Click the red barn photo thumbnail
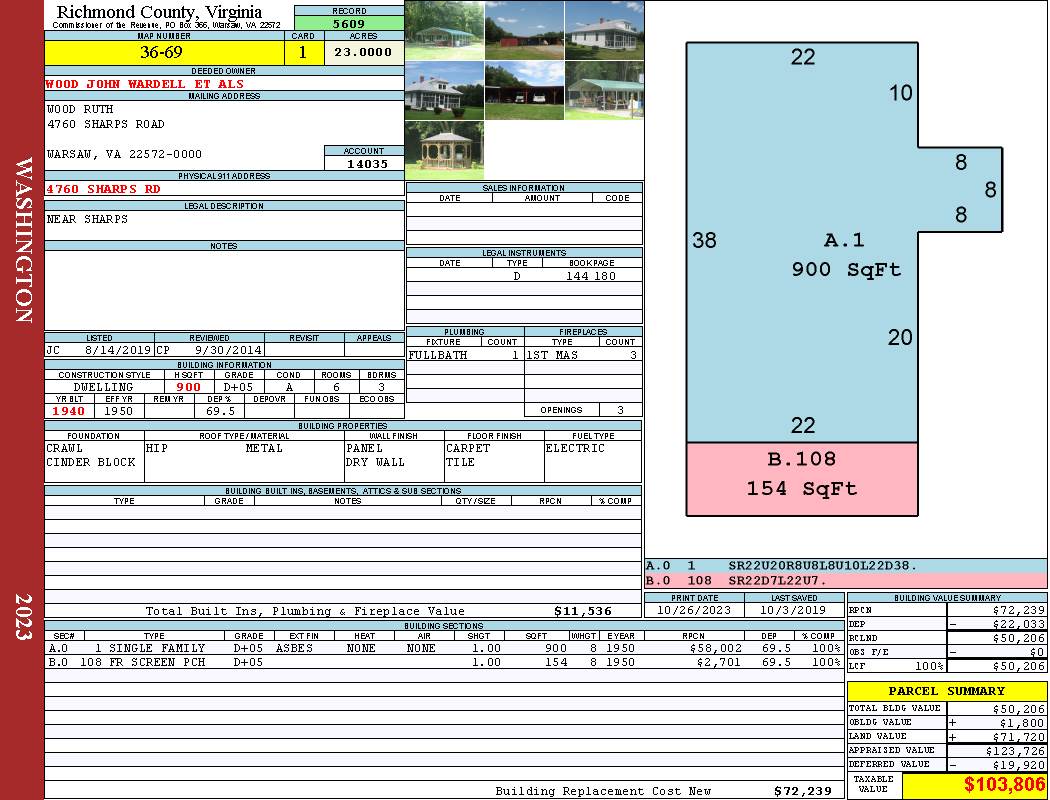This screenshot has height=800, width=1050. 524,30
